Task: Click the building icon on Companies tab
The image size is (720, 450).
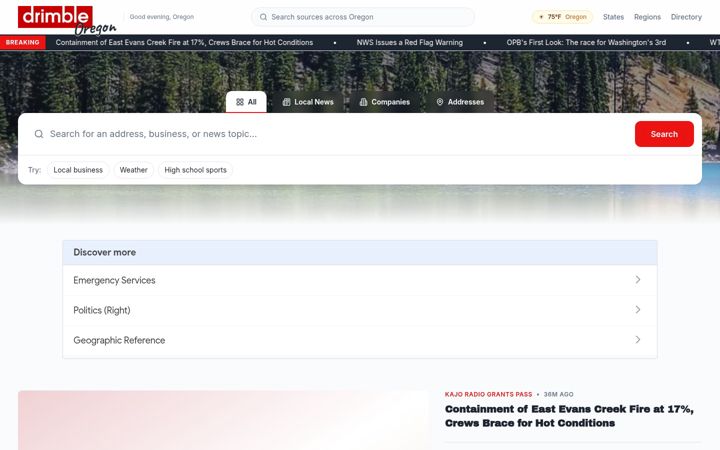Action: click(363, 102)
